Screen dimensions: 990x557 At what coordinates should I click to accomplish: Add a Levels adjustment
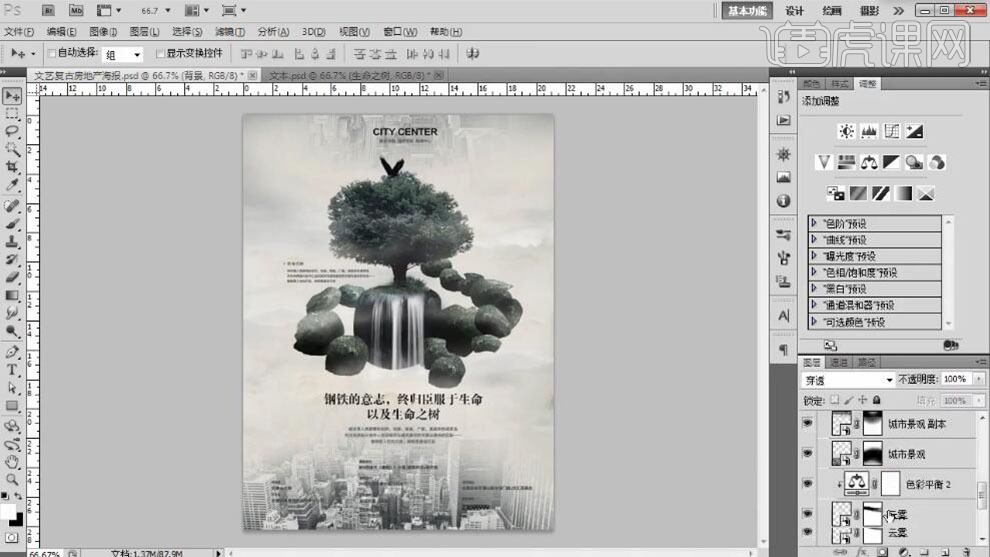pyautogui.click(x=869, y=131)
